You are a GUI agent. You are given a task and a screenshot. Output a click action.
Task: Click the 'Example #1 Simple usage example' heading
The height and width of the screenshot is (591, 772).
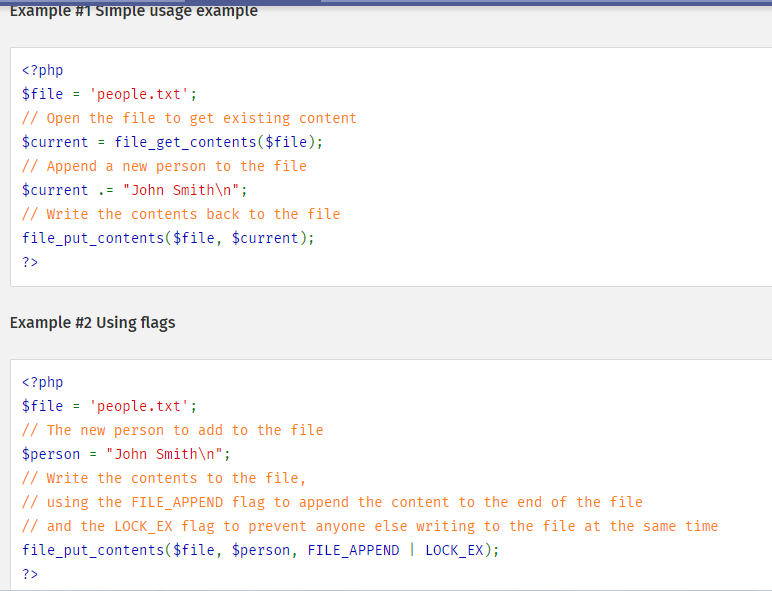134,10
